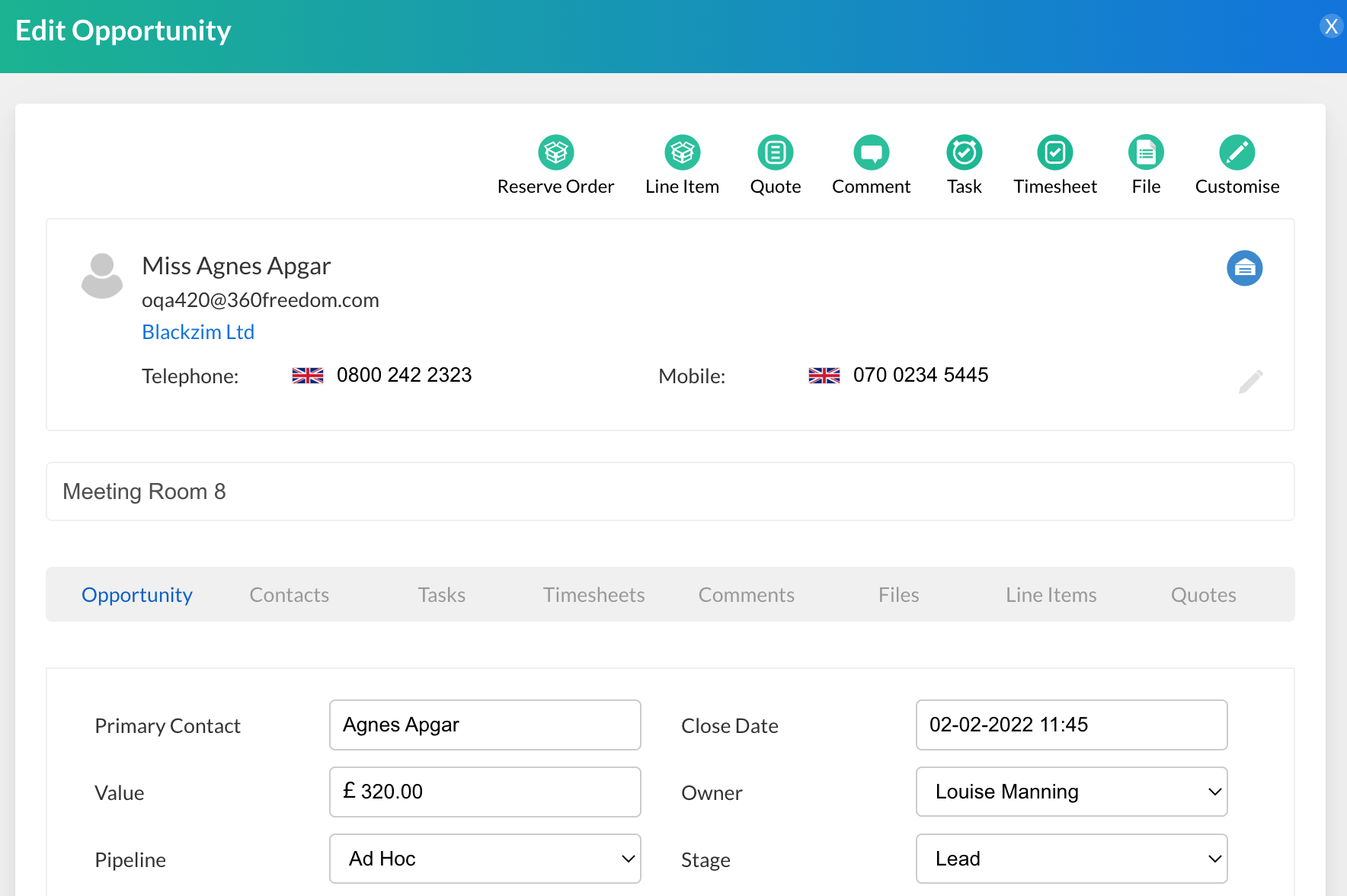Open the Line Items tab

[x=1051, y=595]
